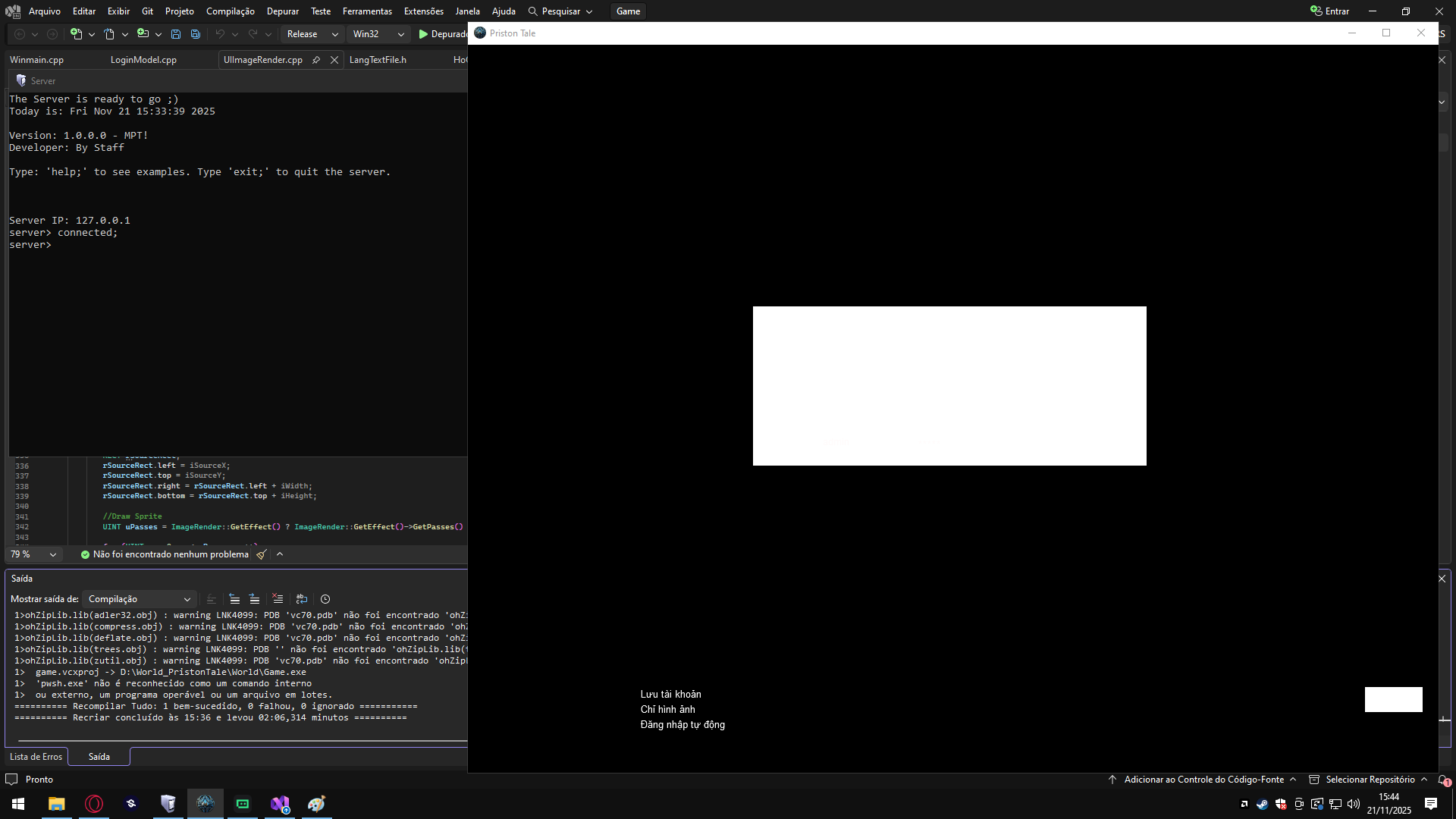
Task: Open Visual Studio icon in taskbar
Action: pos(280,804)
